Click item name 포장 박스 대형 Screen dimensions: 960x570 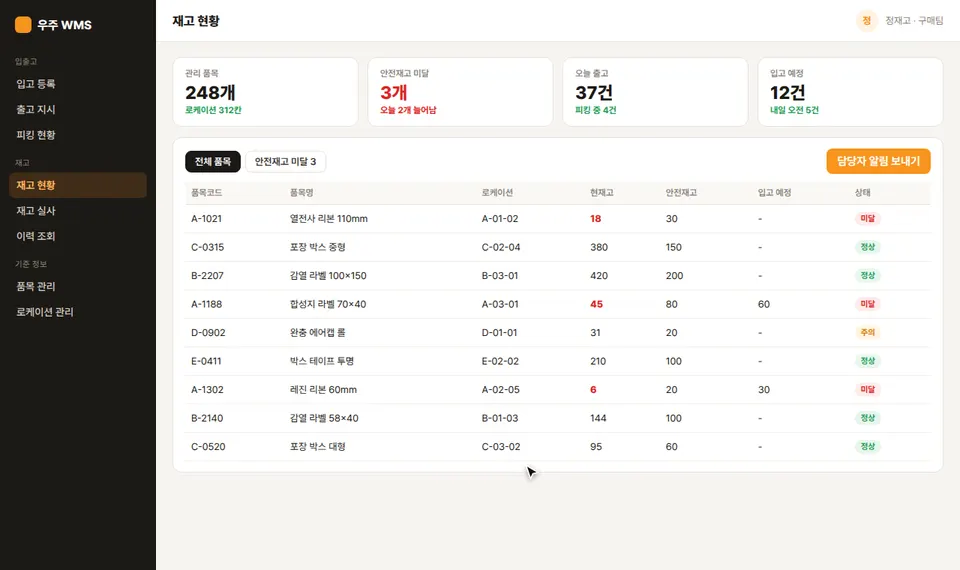coord(318,447)
